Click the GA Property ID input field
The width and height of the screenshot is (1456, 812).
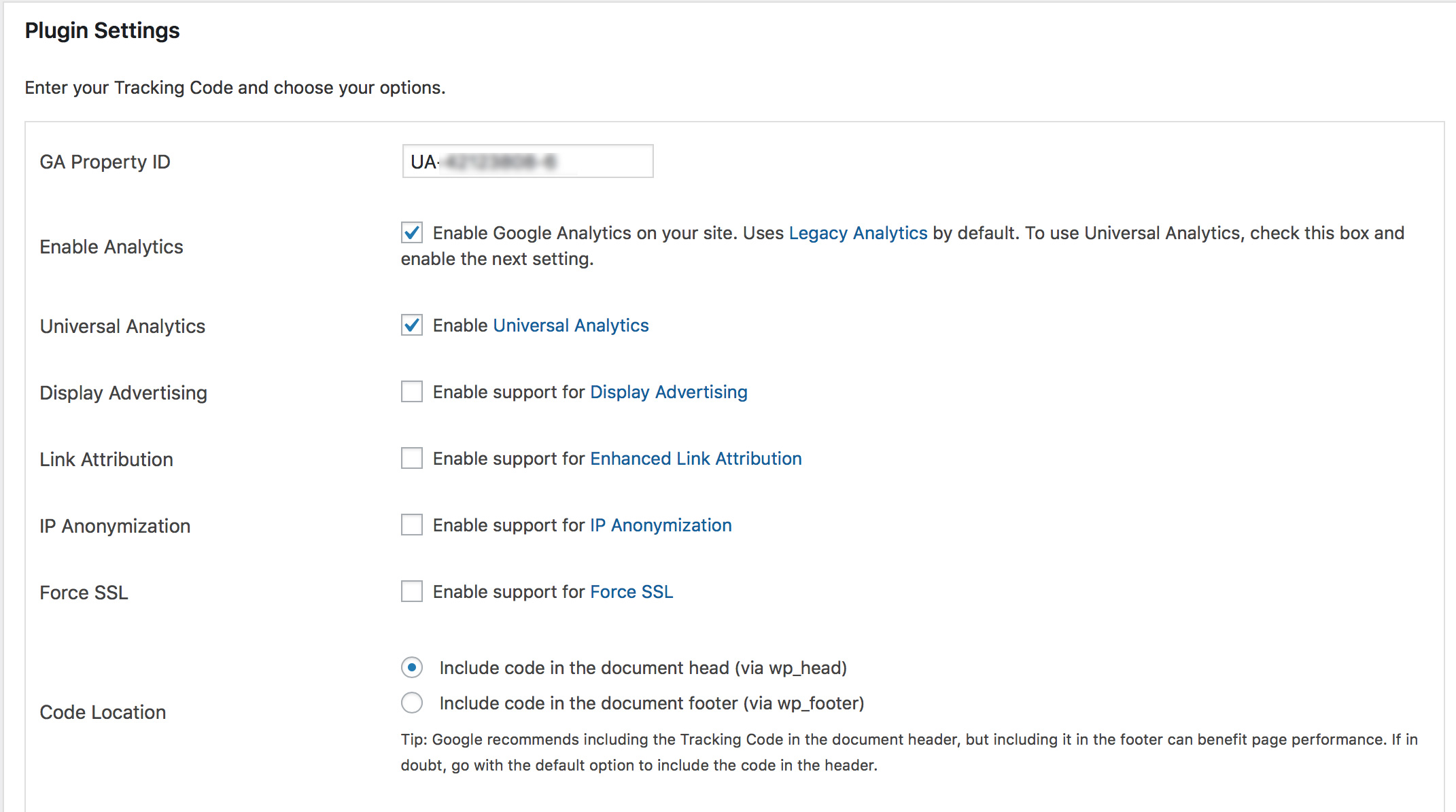[x=527, y=161]
